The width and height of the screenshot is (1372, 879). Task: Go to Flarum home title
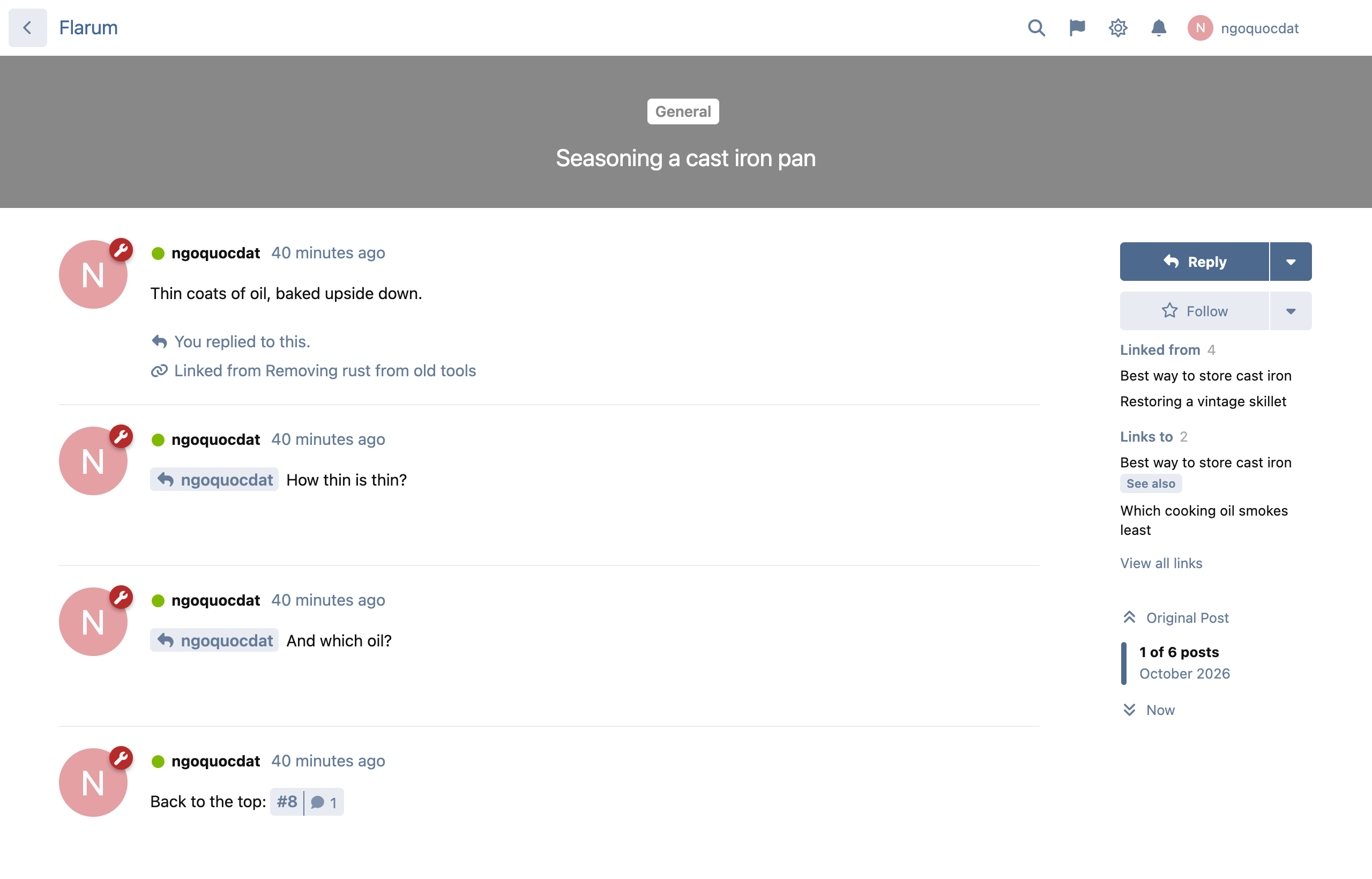pos(88,27)
